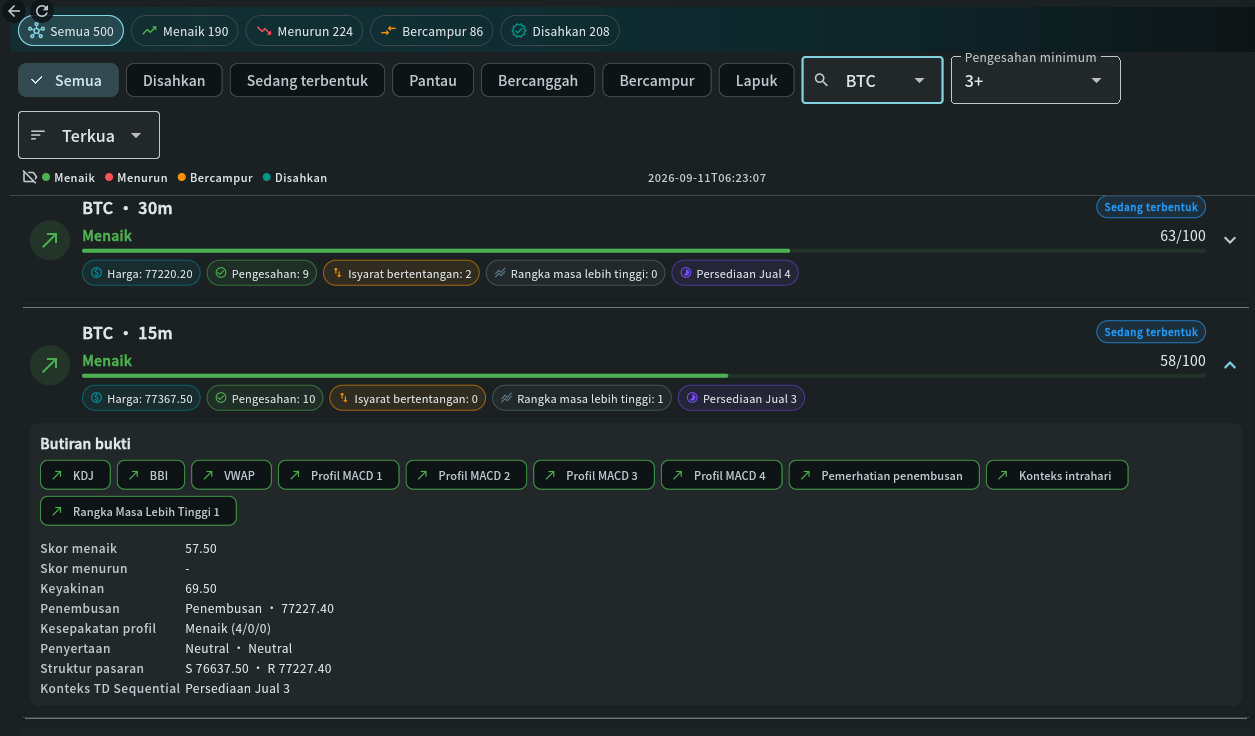Enable the Sedang terbentuk filter
This screenshot has width=1255, height=736.
[307, 80]
